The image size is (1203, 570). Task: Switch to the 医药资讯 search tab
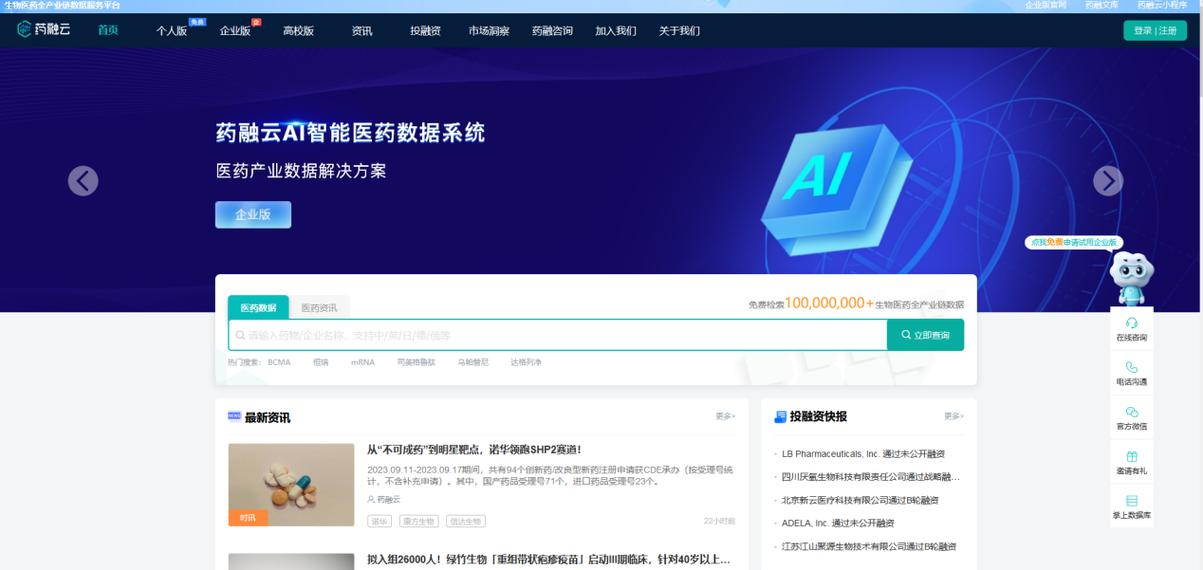pyautogui.click(x=320, y=308)
